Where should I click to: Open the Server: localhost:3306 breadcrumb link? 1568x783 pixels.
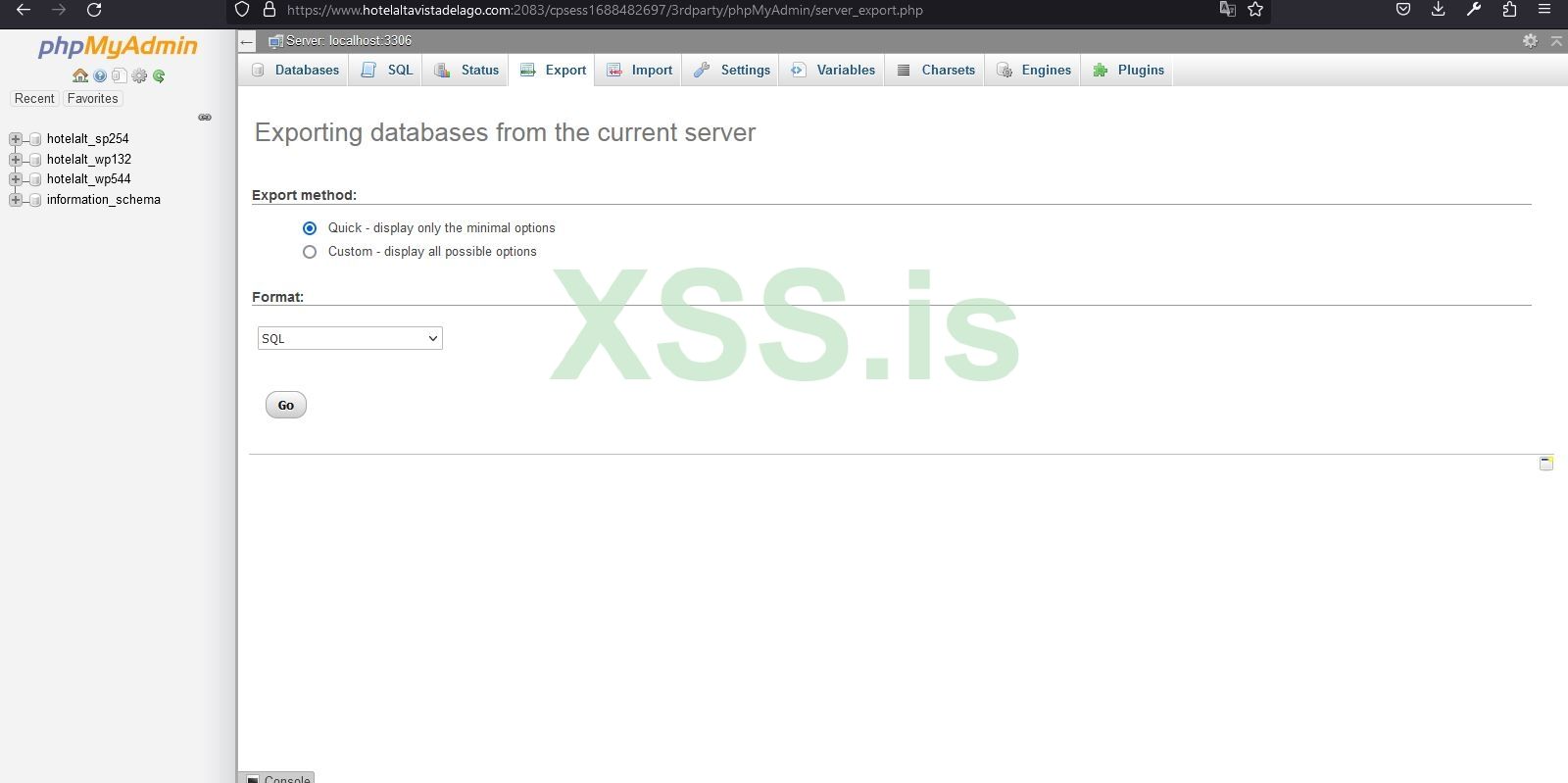pos(349,41)
